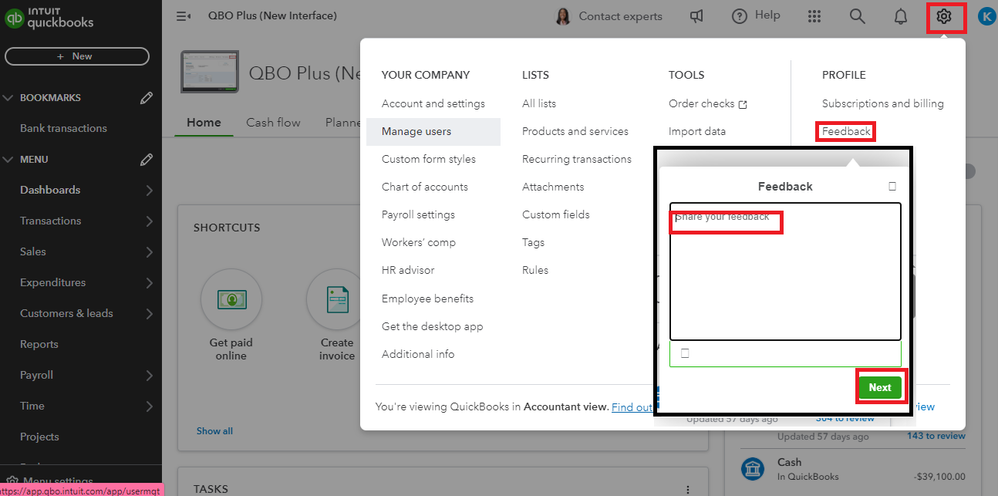Open the notifications bell
Viewport: 998px width, 496px height.
pyautogui.click(x=900, y=17)
